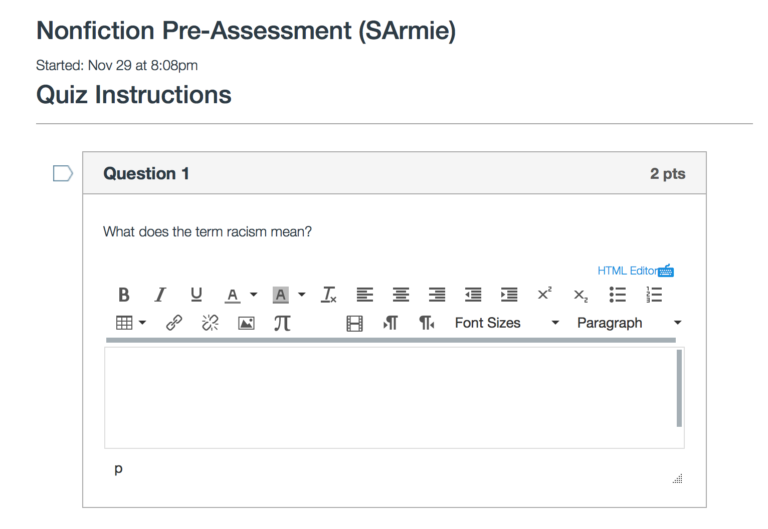Image resolution: width=768 pixels, height=529 pixels.
Task: Toggle underline text formatting
Action: [196, 295]
